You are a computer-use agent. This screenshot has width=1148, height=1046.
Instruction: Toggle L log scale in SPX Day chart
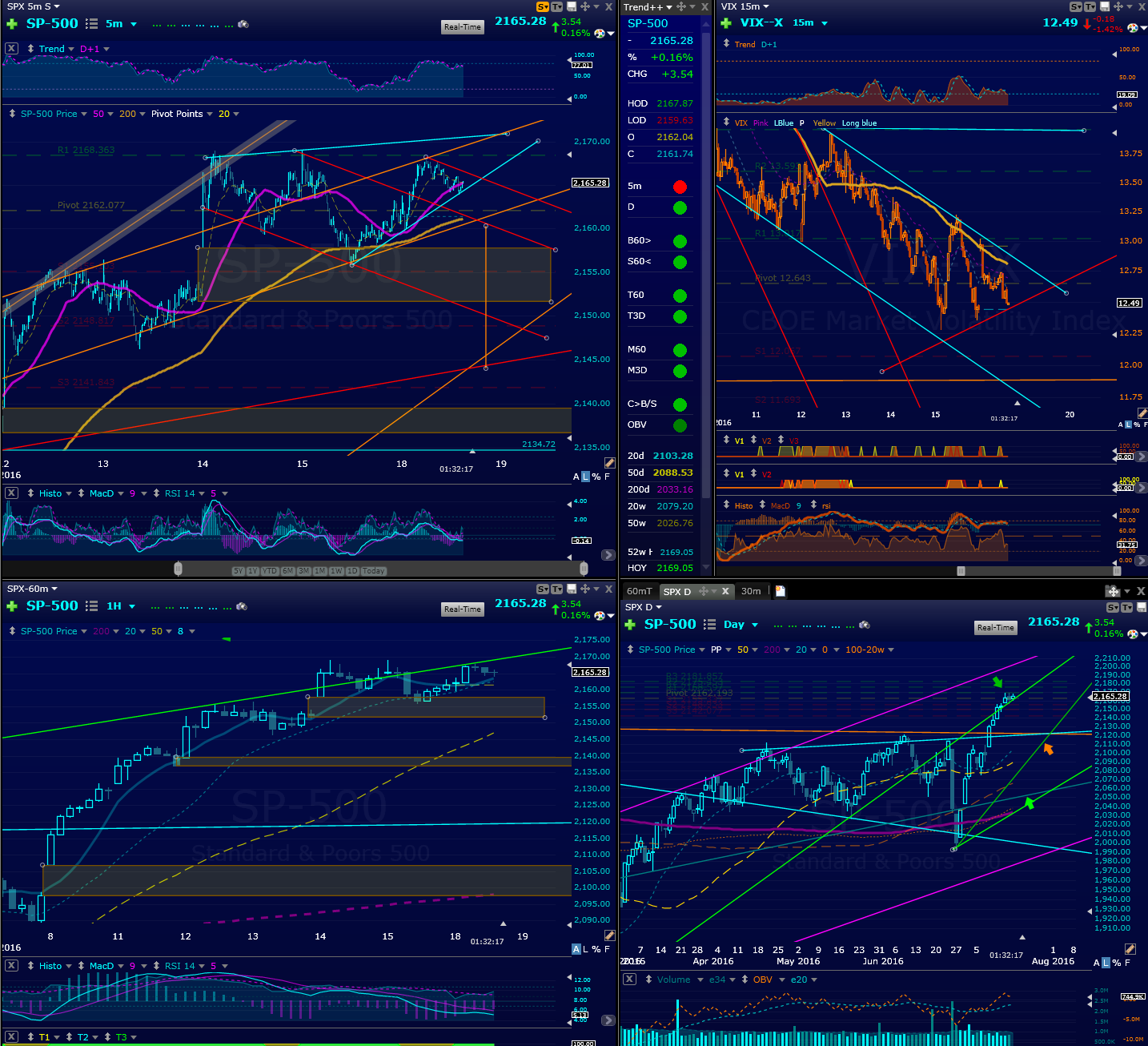1106,963
